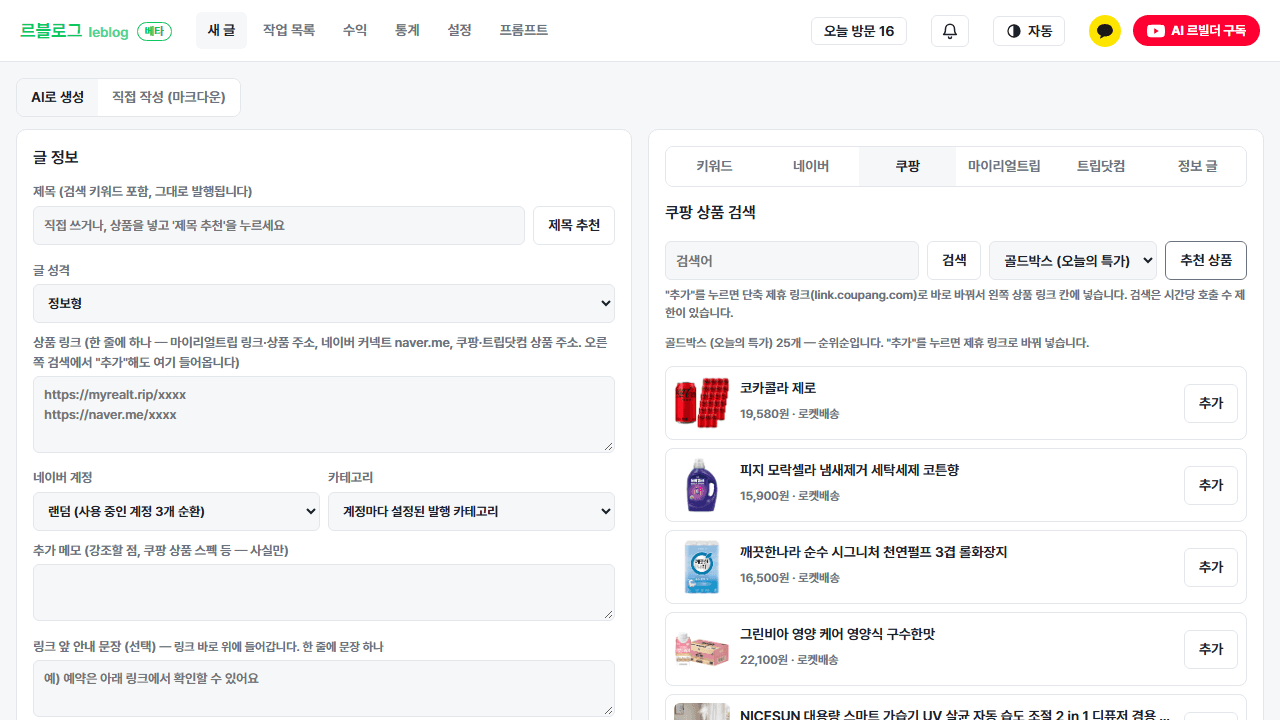Click the 깨끗한나라 롤화장지 thumbnail
1280x720 pixels.
[702, 567]
